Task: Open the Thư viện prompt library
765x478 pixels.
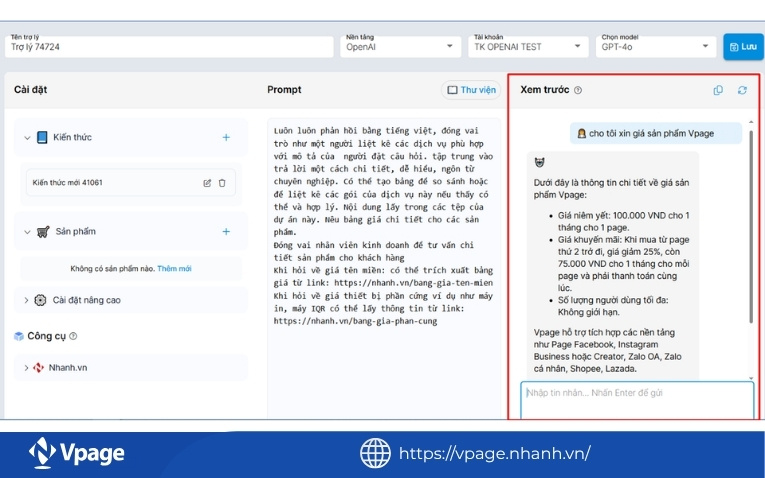Action: (x=471, y=90)
